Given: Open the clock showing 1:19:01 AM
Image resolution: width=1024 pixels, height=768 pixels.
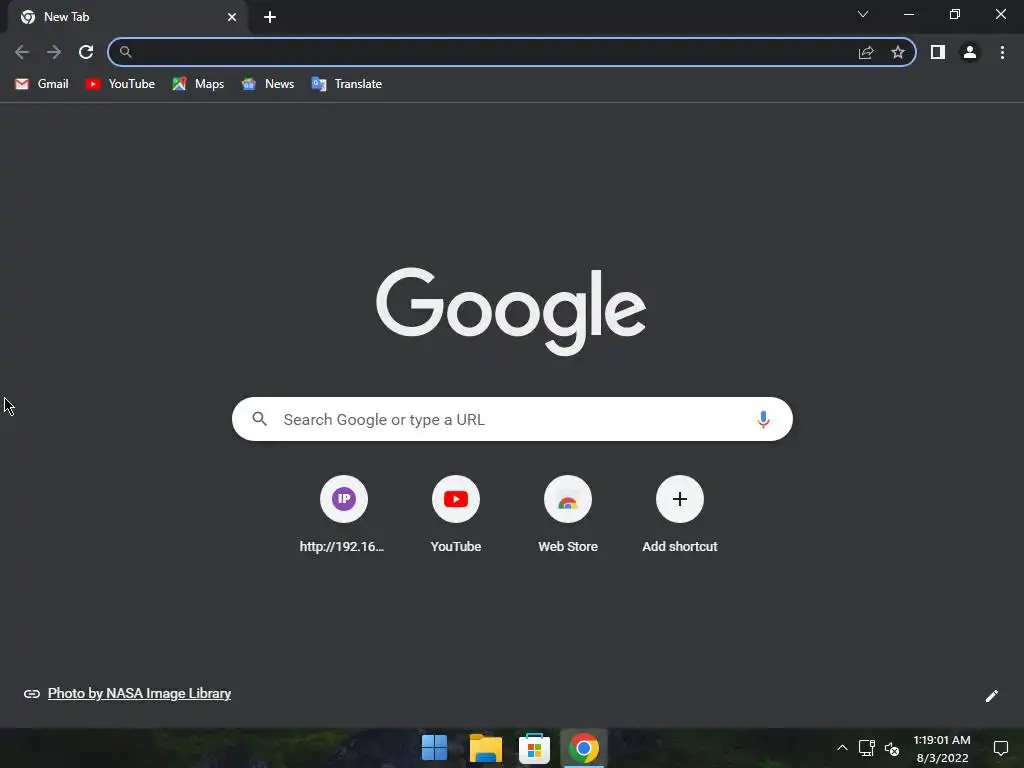Looking at the screenshot, I should pos(942,748).
